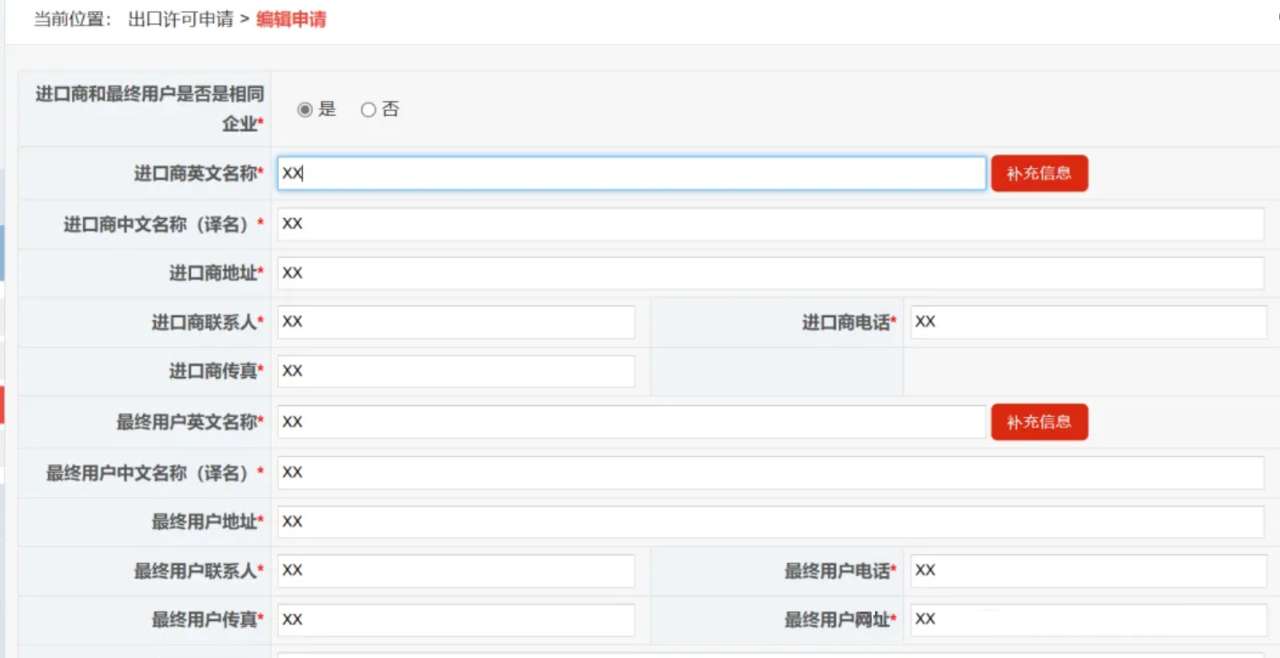Viewport: 1280px width, 658px height.
Task: Click the 进口商传真 text field
Action: coord(456,371)
